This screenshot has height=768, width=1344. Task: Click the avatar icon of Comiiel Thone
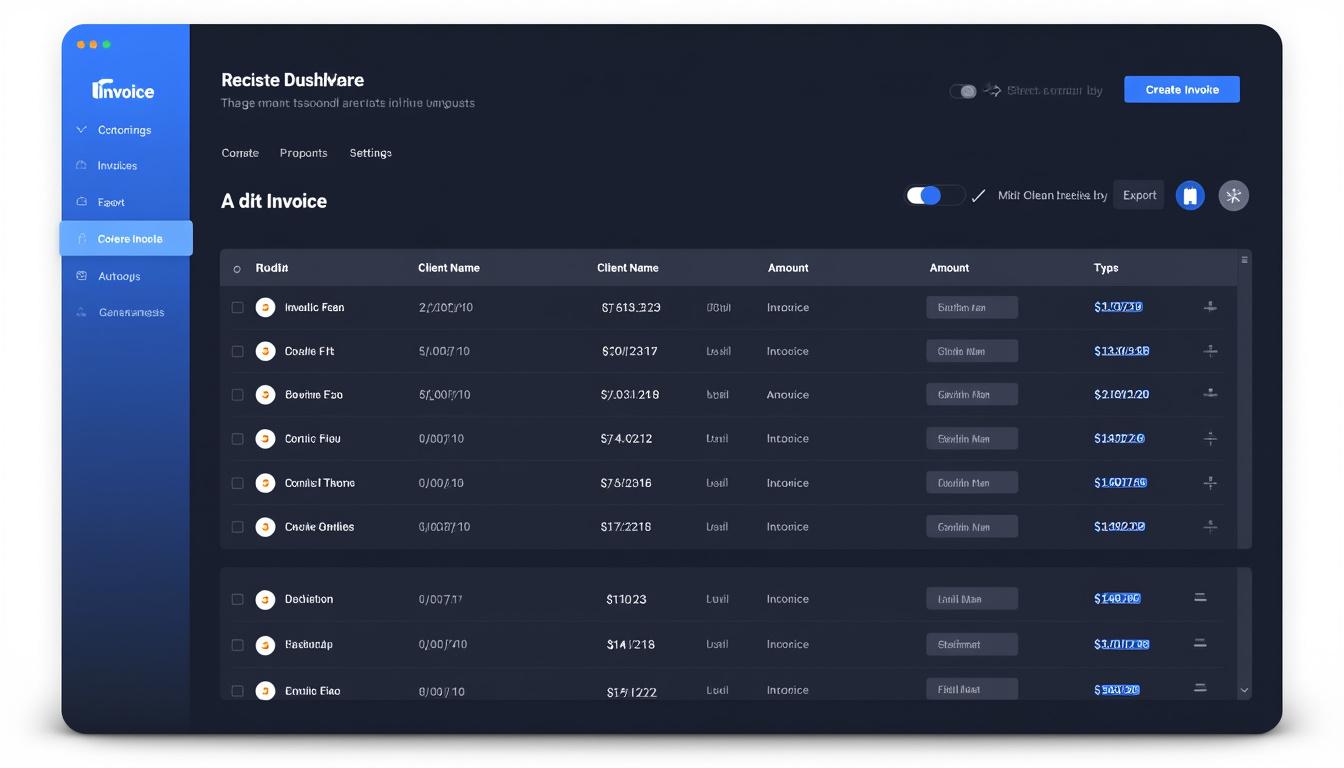pos(265,483)
